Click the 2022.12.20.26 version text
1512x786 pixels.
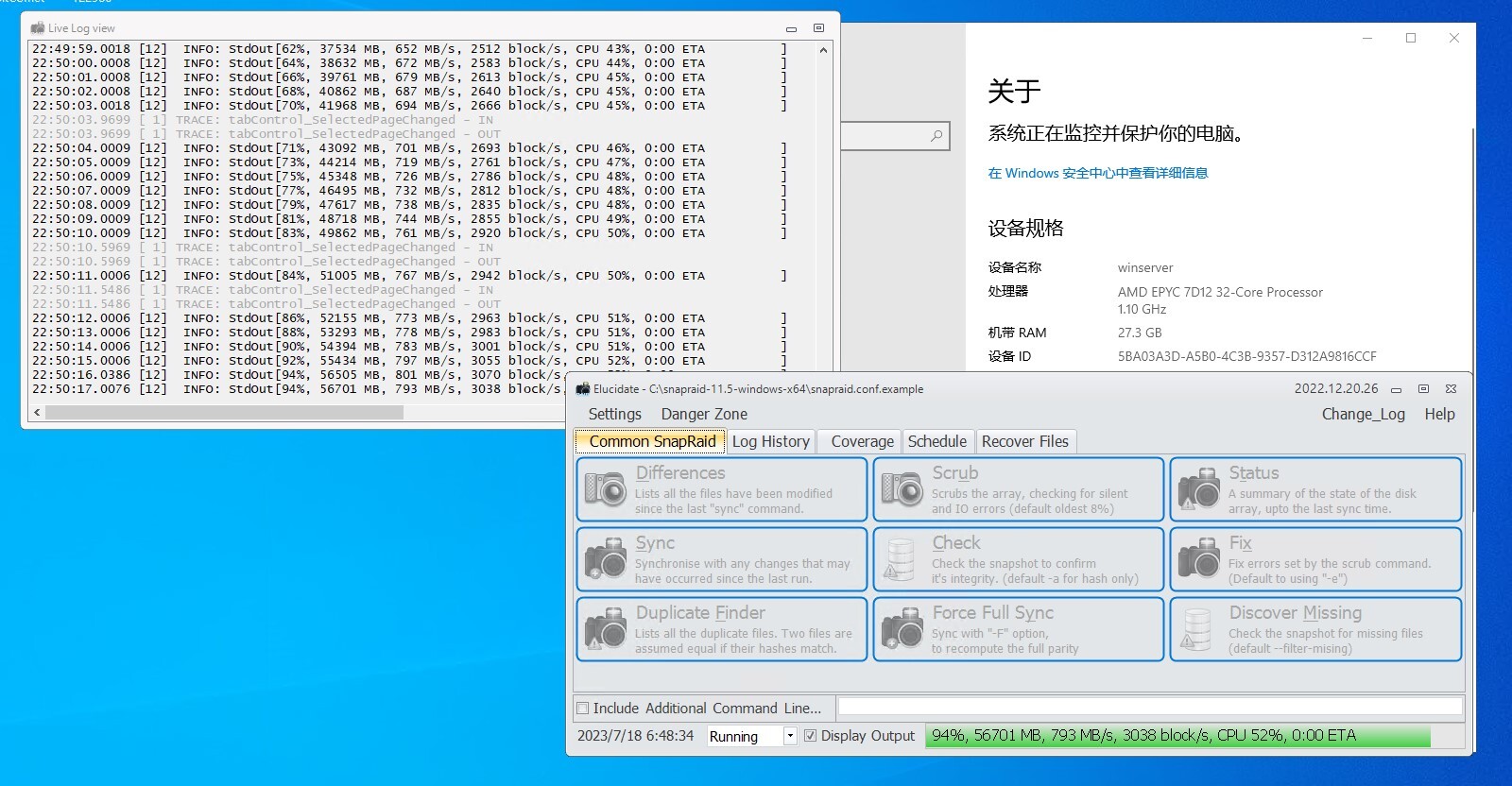[1335, 388]
